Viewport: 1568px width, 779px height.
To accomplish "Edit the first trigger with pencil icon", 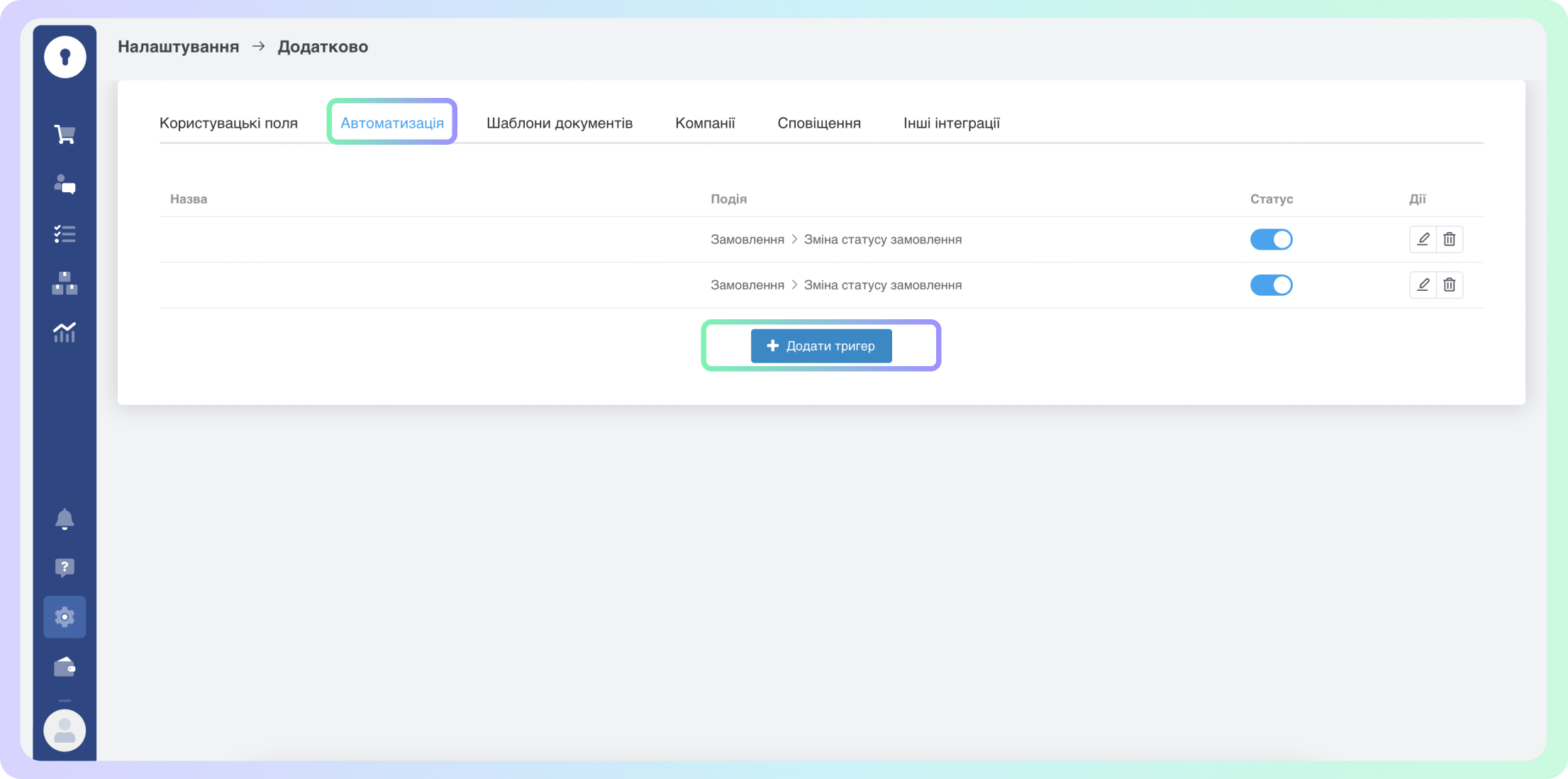I will (x=1423, y=240).
